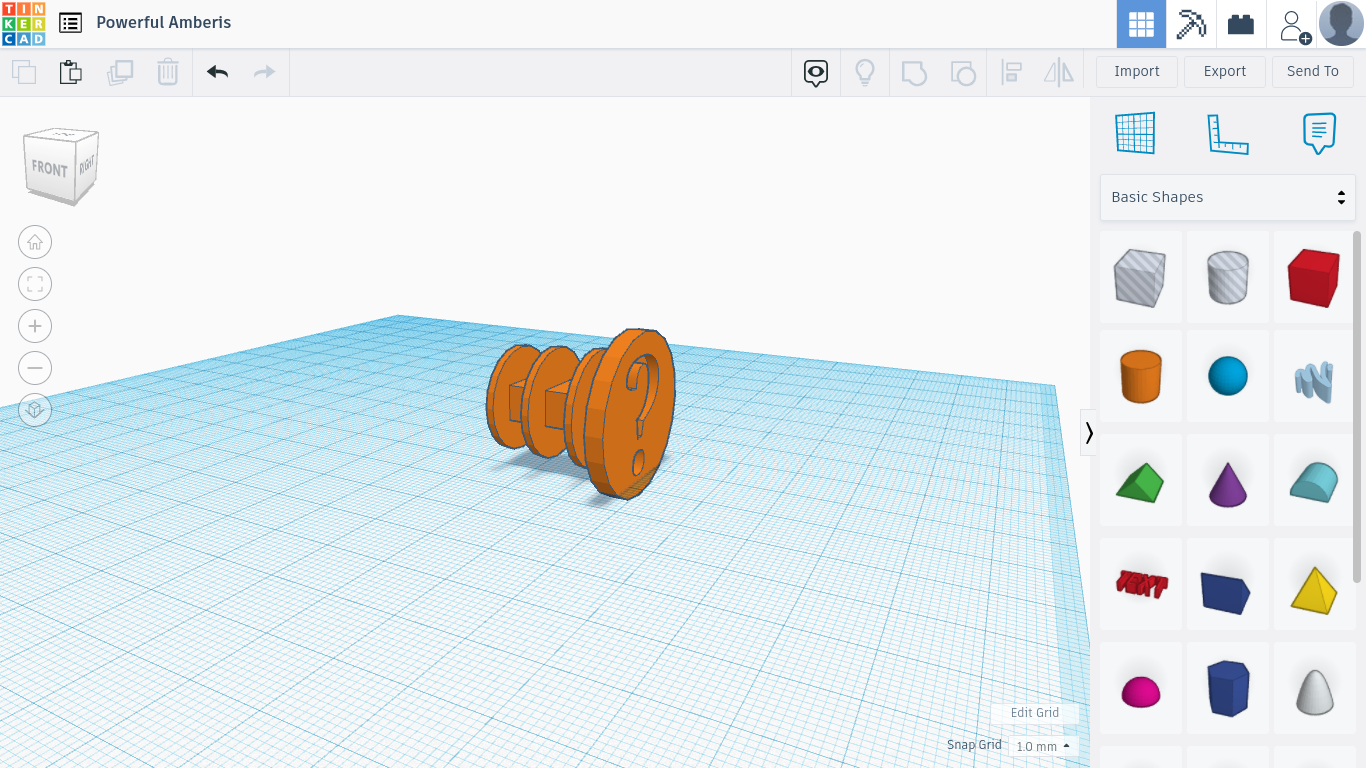Click the Send To button
Viewport: 1366px width, 768px height.
click(x=1313, y=72)
